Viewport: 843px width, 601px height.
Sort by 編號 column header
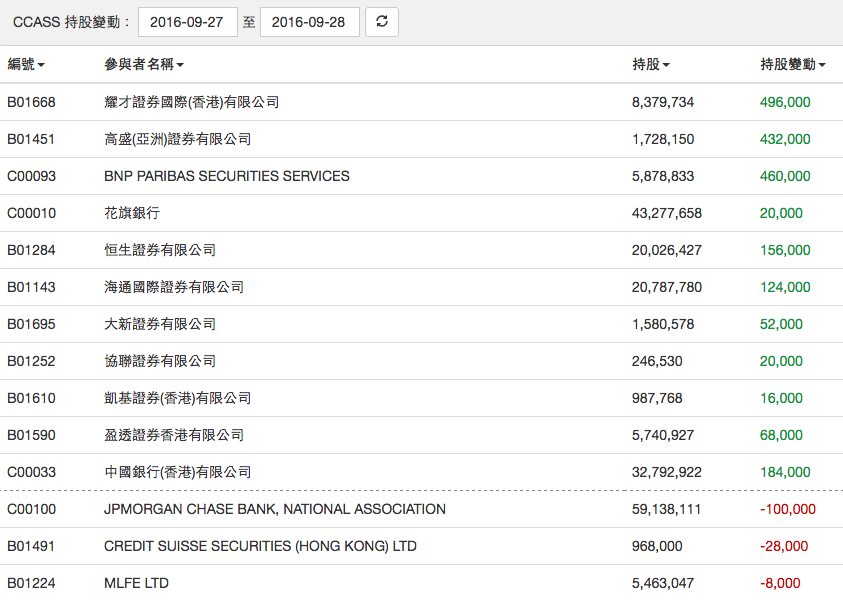[x=26, y=64]
